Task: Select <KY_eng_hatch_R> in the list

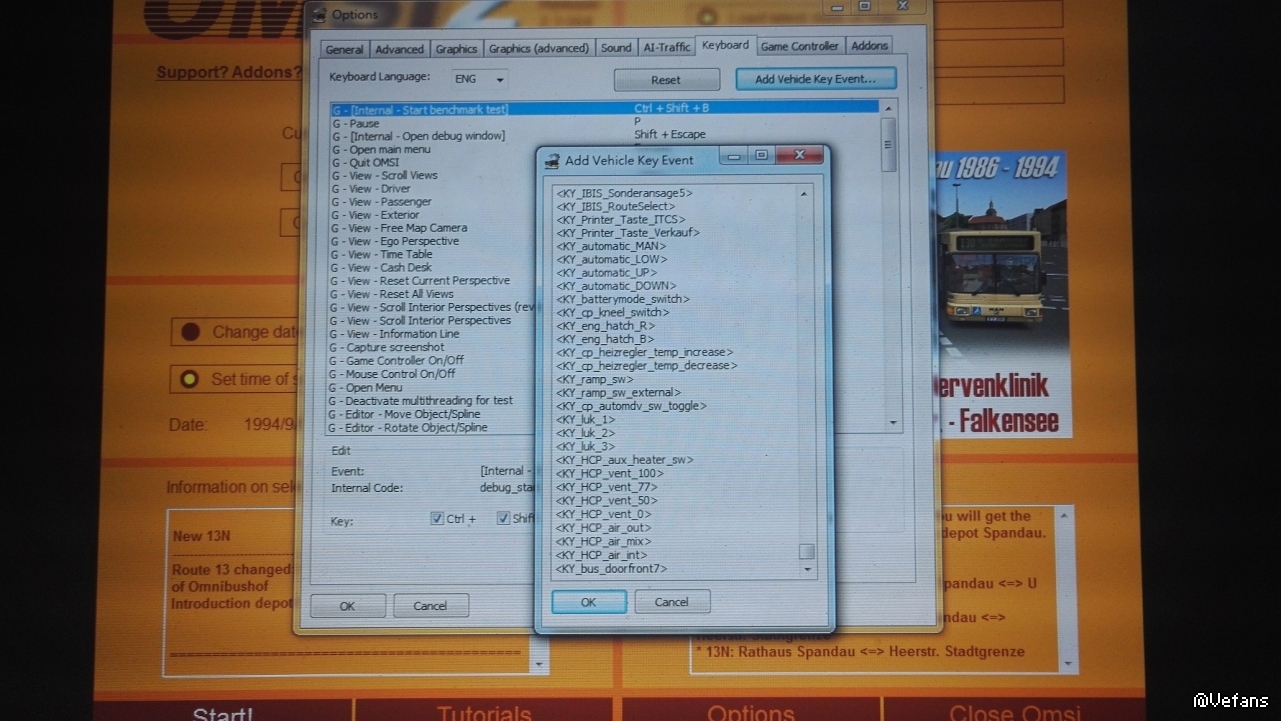Action: [606, 326]
